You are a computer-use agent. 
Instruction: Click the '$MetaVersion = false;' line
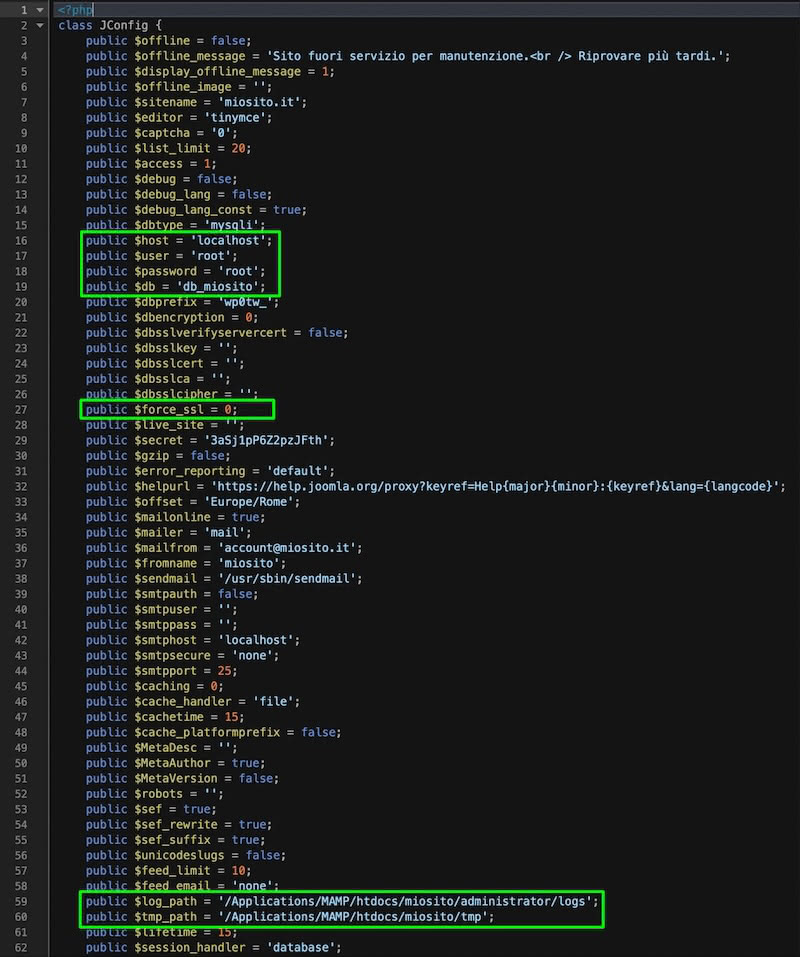click(182, 779)
